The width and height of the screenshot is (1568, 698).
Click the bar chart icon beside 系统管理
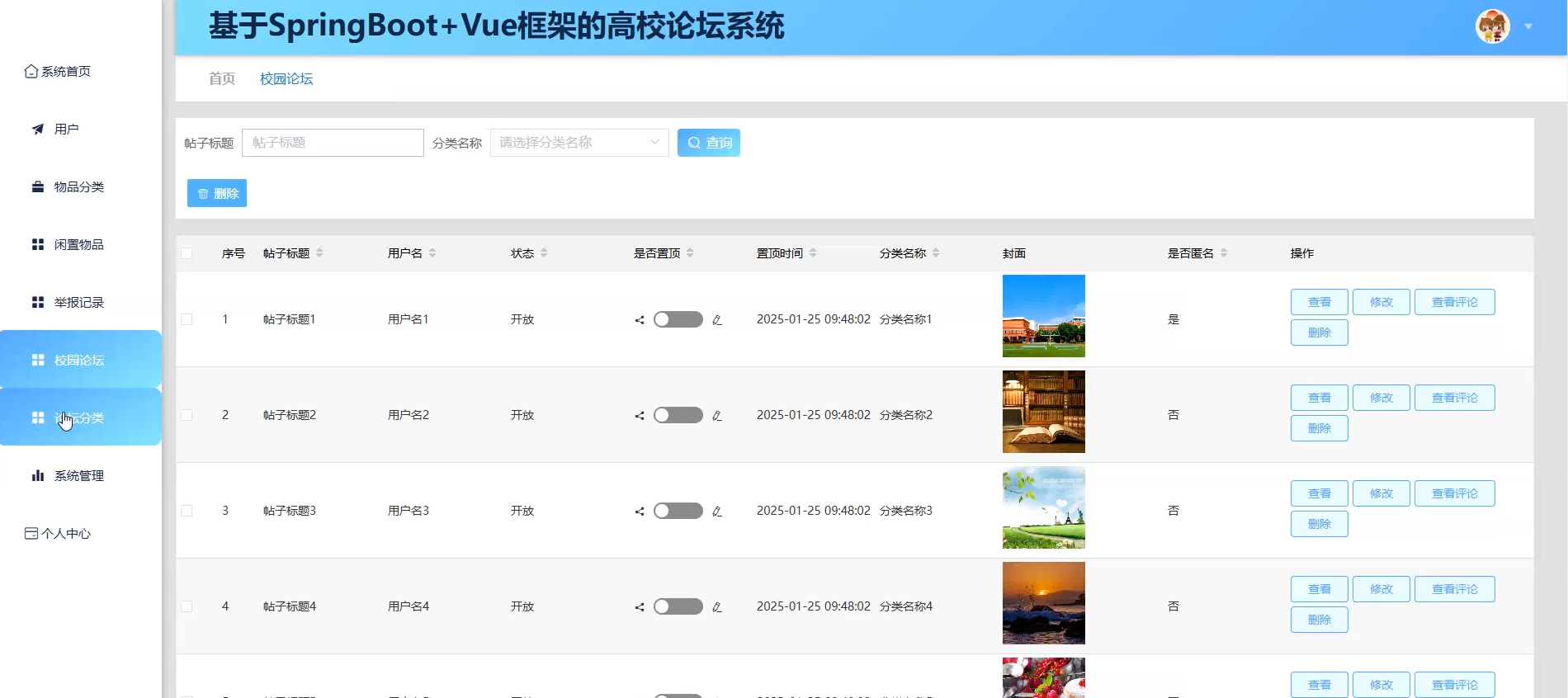point(38,476)
